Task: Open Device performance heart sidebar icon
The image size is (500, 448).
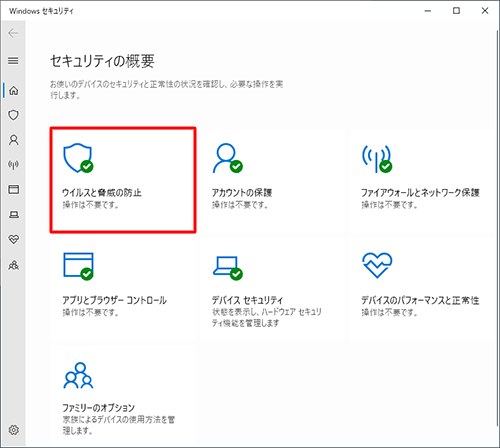Action: [x=13, y=239]
